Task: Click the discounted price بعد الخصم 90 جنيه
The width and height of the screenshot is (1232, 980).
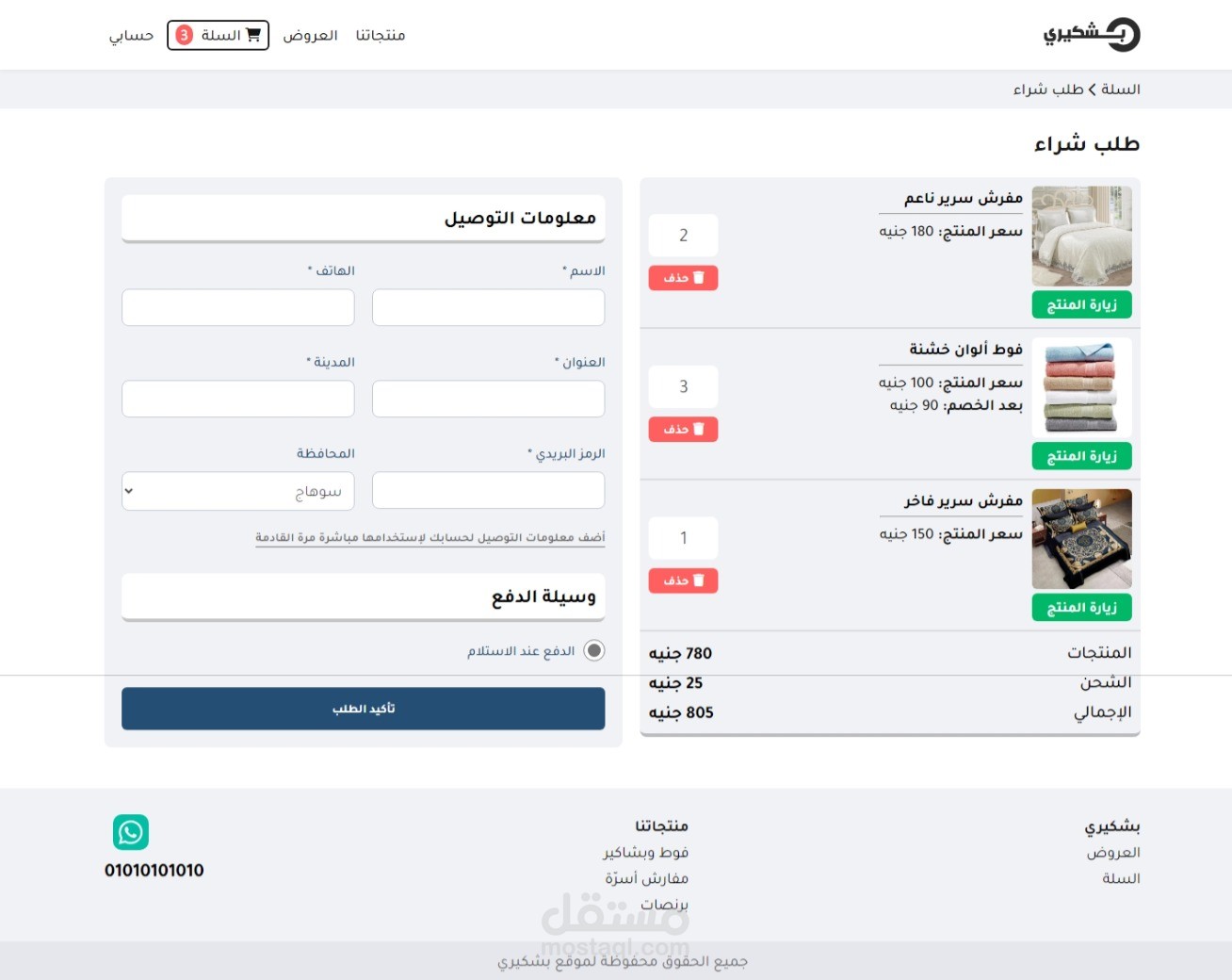Action: click(956, 405)
